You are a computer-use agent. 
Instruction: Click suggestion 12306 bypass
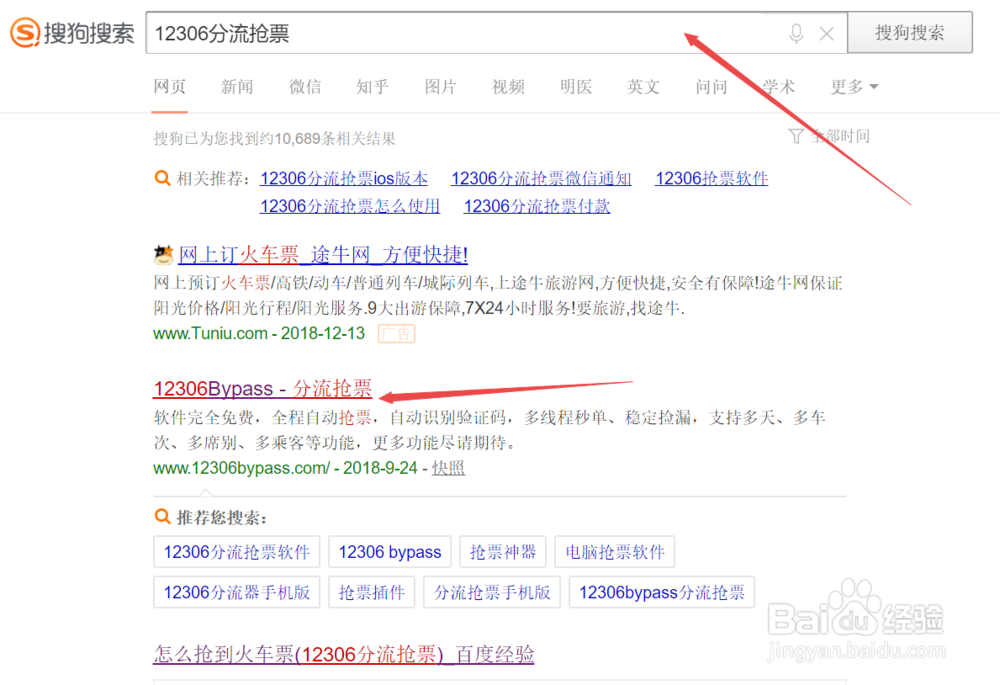pyautogui.click(x=390, y=552)
